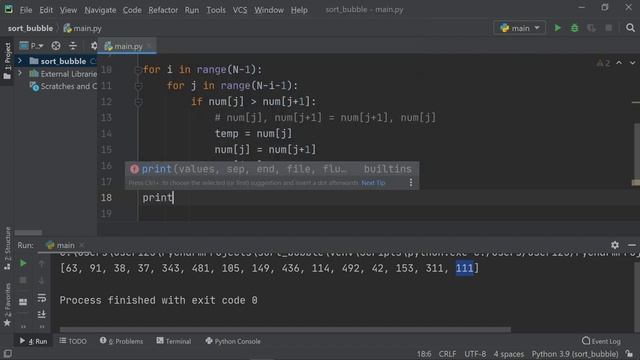640x360 pixels.
Task: Open the Project view selector dropdown
Action: (x=31, y=46)
